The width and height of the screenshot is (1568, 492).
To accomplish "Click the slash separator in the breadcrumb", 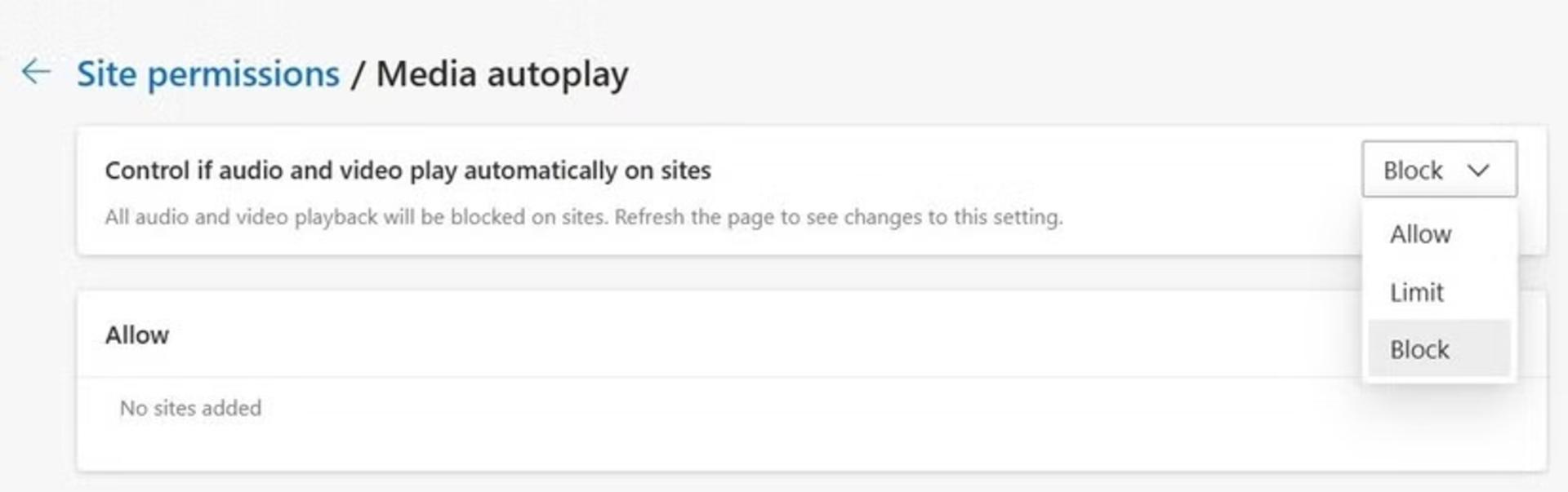I will 358,74.
